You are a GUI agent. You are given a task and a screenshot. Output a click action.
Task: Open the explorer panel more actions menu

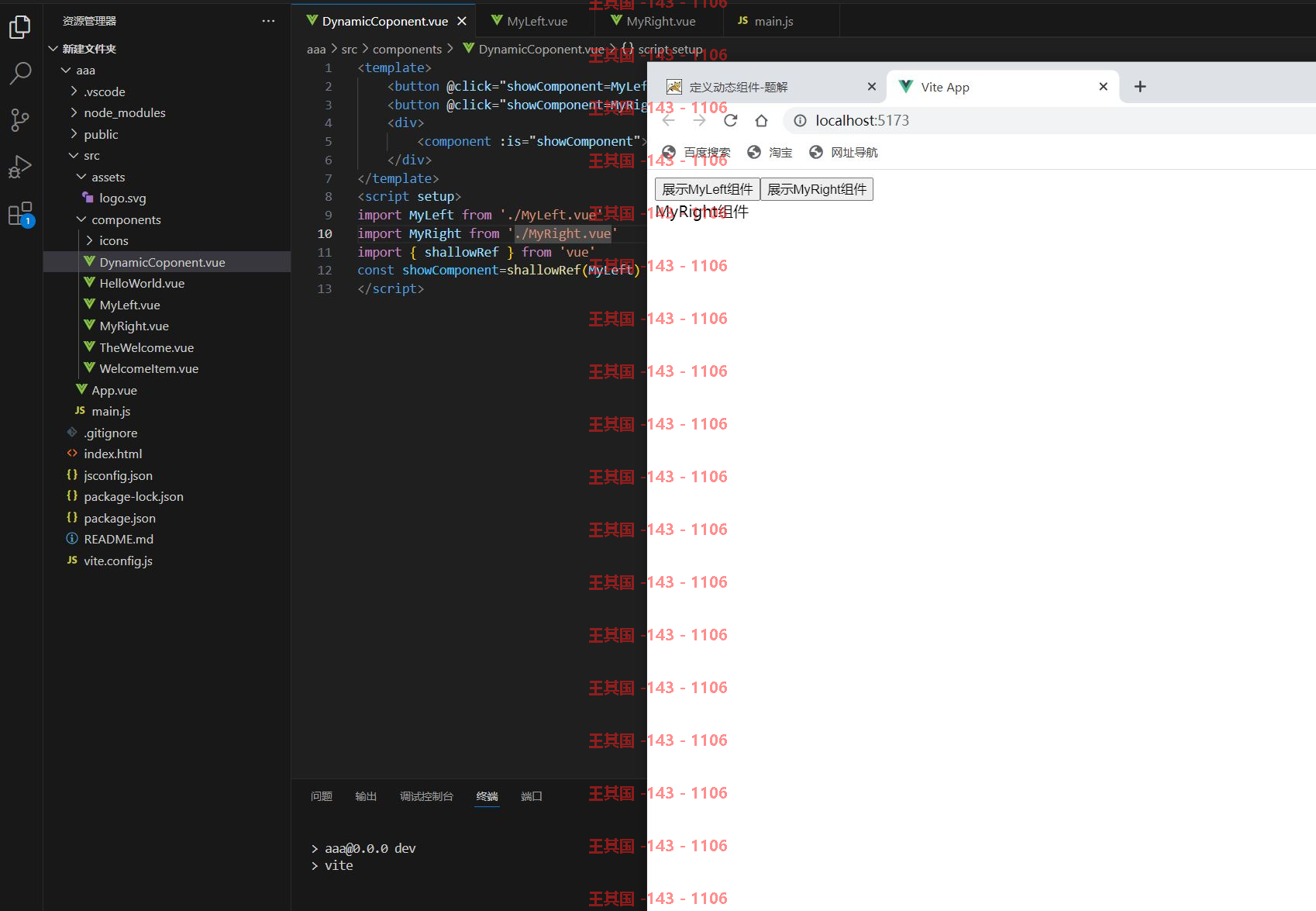click(x=268, y=21)
